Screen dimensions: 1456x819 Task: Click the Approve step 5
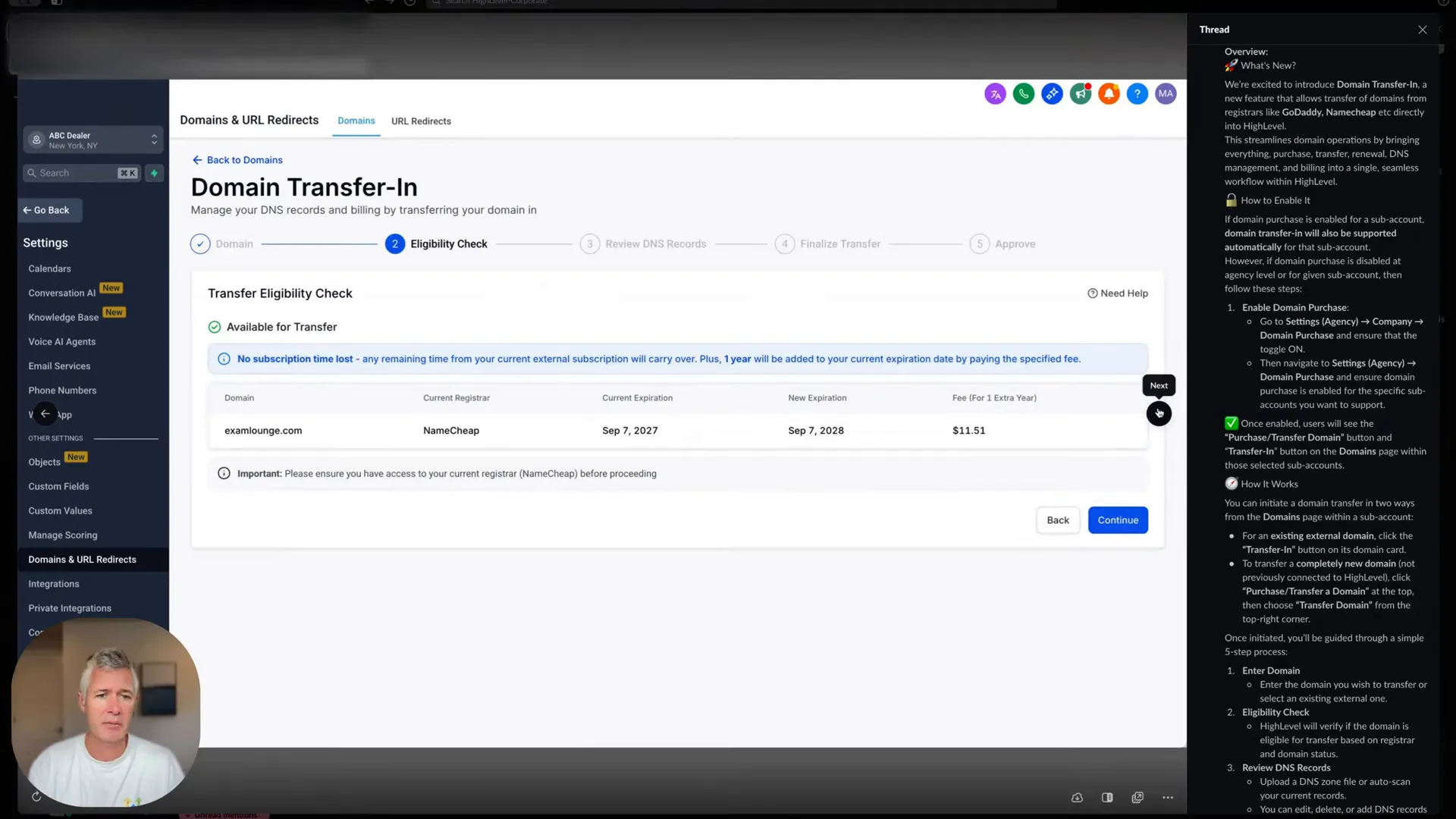coord(1003,244)
